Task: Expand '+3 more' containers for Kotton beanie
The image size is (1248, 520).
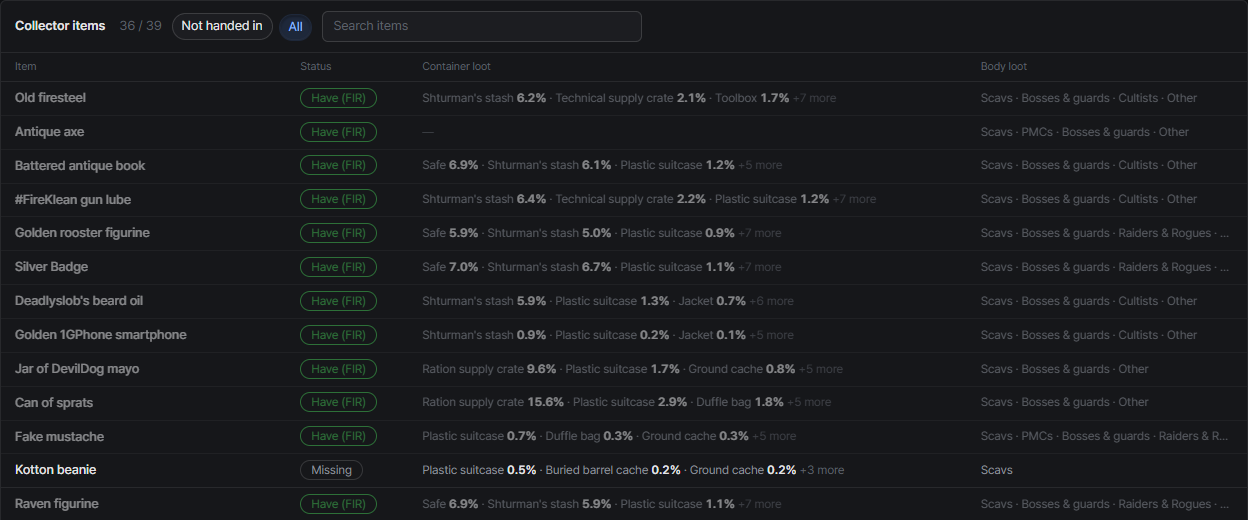Action: pos(822,470)
